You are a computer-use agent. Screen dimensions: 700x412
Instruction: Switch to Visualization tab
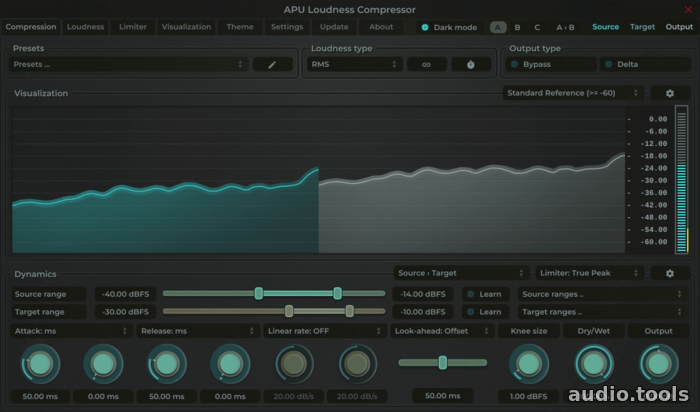point(186,27)
